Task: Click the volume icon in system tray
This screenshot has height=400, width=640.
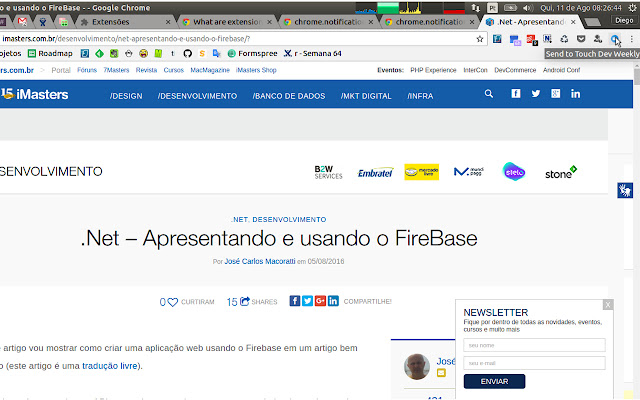Action: (x=528, y=8)
